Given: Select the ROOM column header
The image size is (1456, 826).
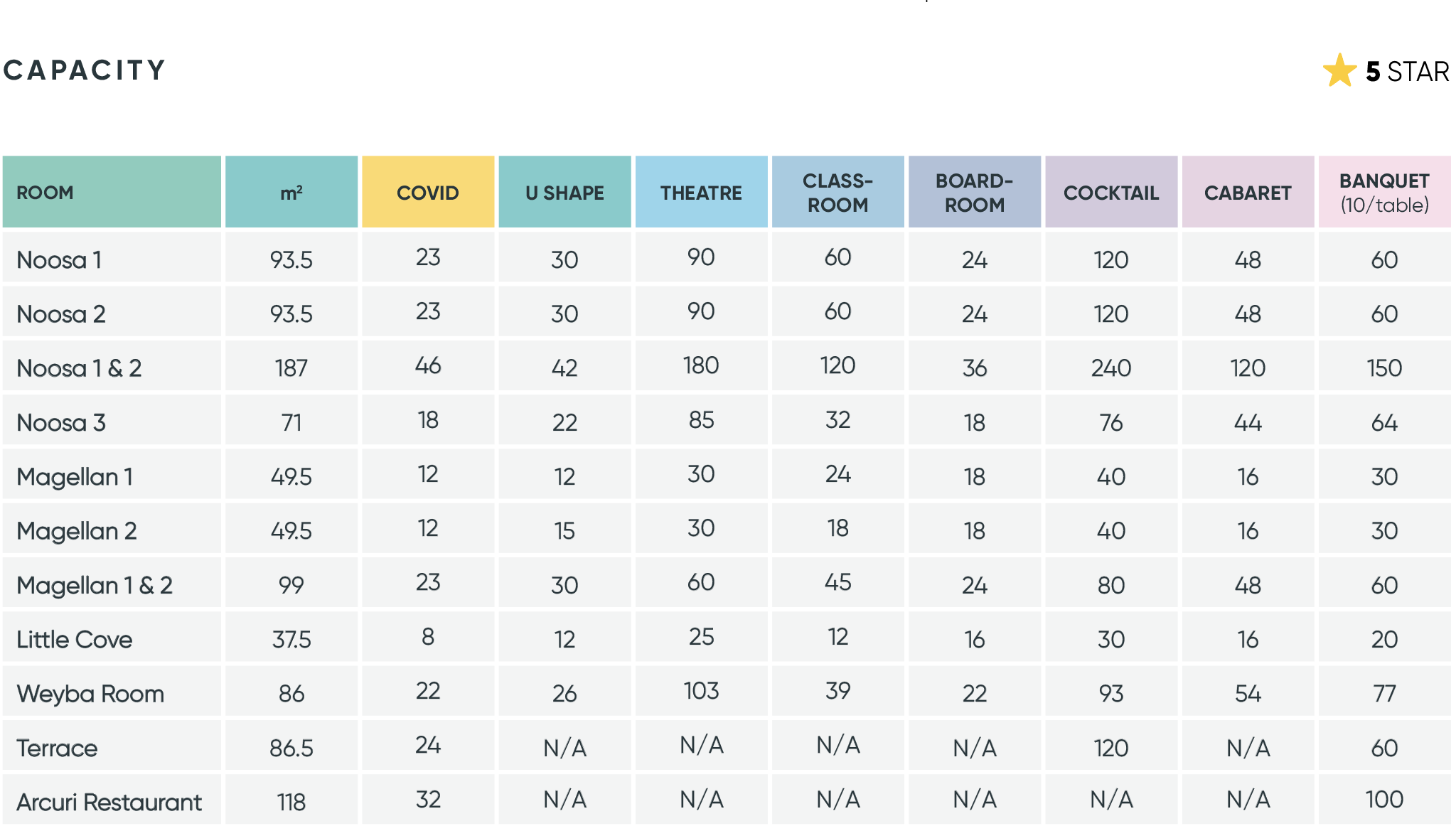Looking at the screenshot, I should point(112,192).
